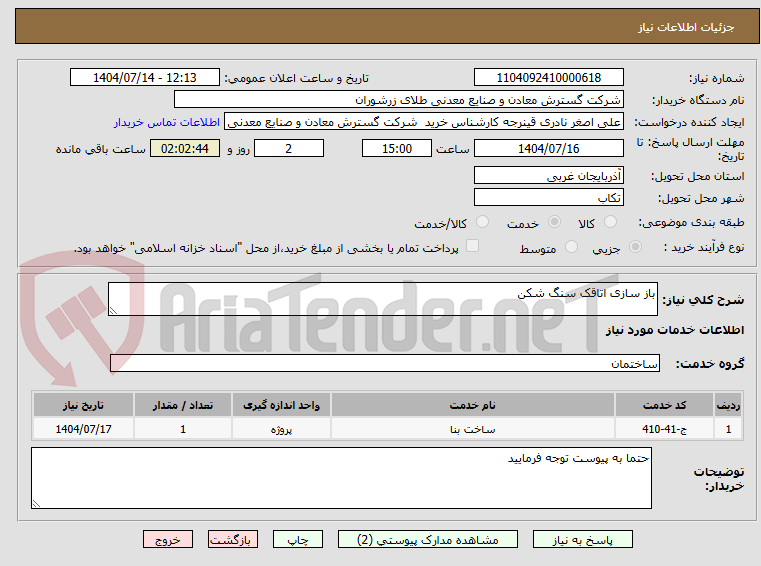Click the description box باز سازی اتاقک سنگ شکن
Screen dimensions: 761x566
382,299
